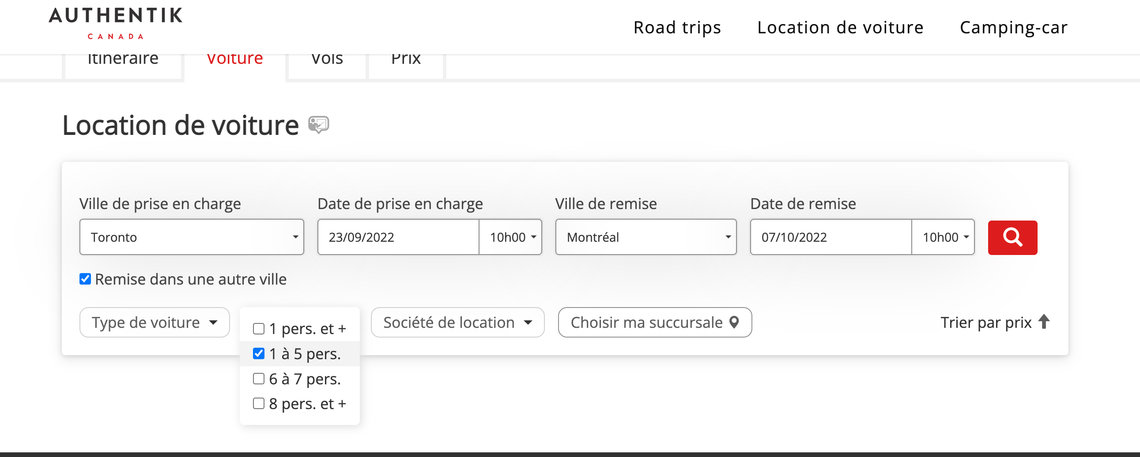Click the red search magnifier button
Screen dimensions: 1140x457
pos(1012,238)
